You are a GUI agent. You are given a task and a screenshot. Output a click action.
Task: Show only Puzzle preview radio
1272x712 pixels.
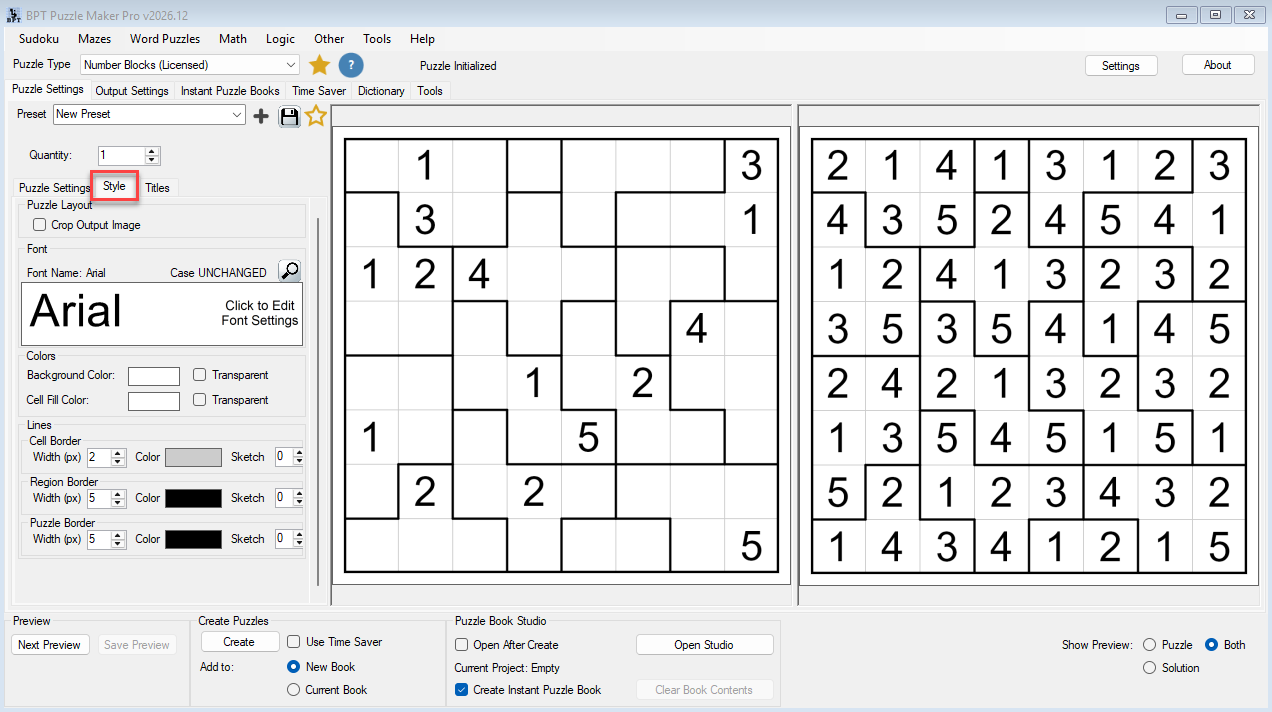pyautogui.click(x=1149, y=645)
